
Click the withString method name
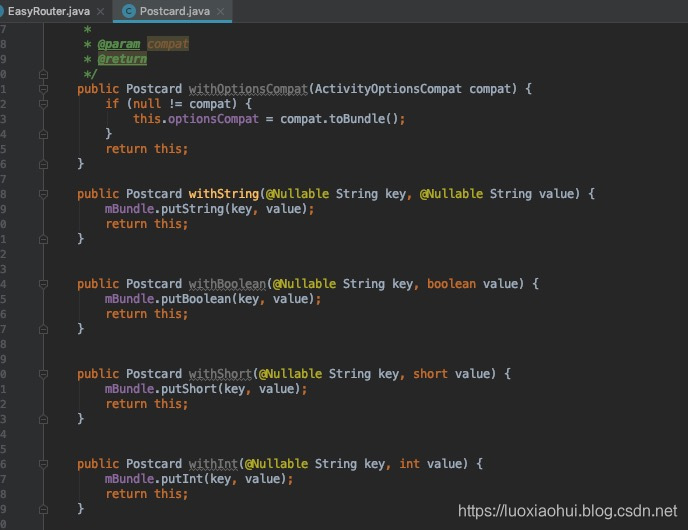[224, 194]
